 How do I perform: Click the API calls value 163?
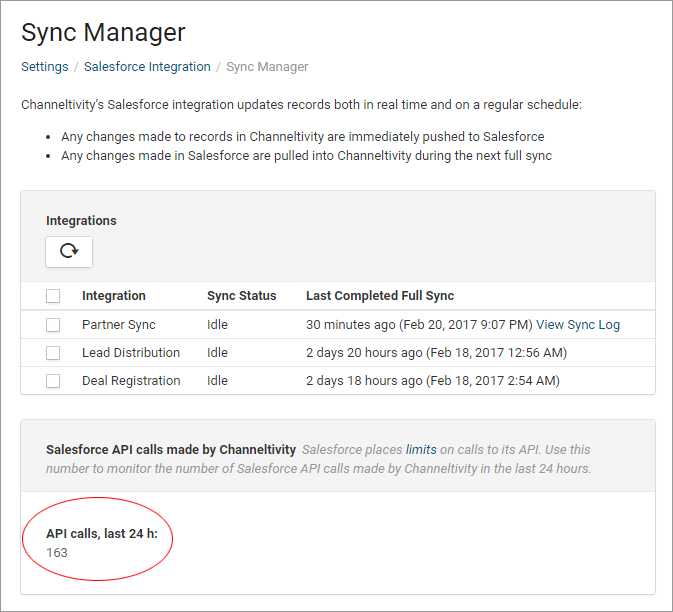pos(57,552)
